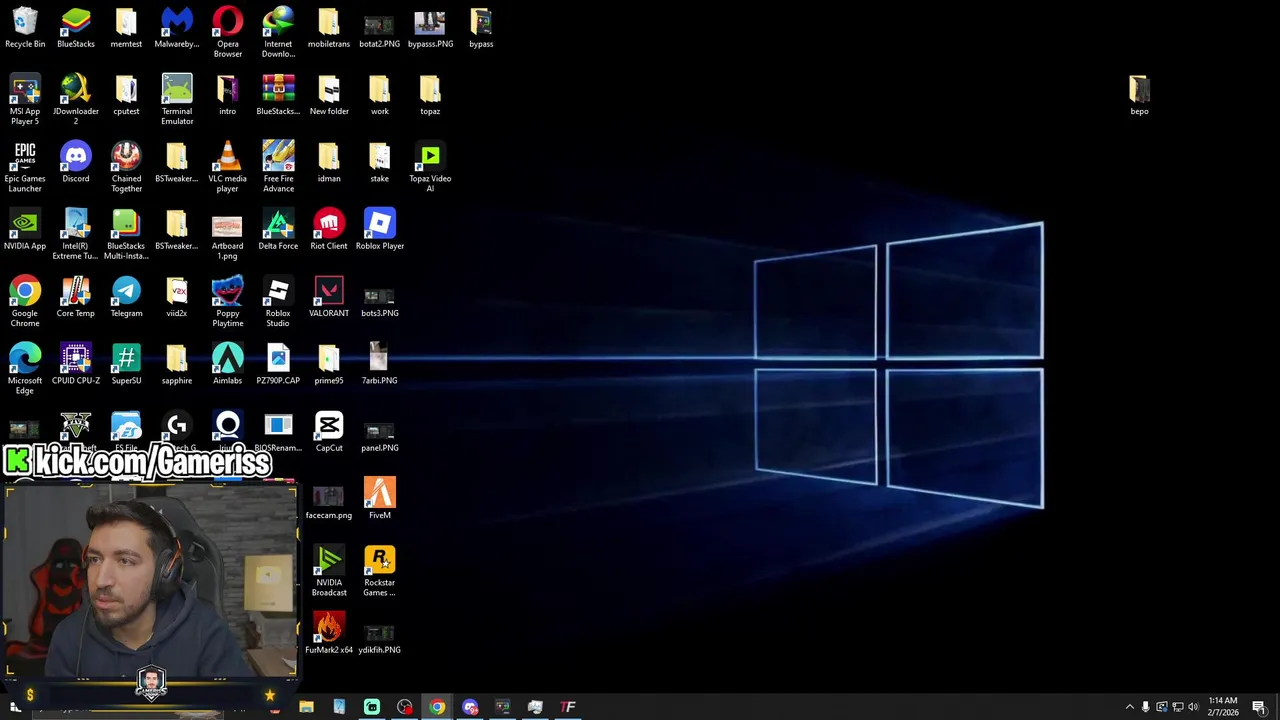Select the Epic Games Launcher icon

click(25, 167)
